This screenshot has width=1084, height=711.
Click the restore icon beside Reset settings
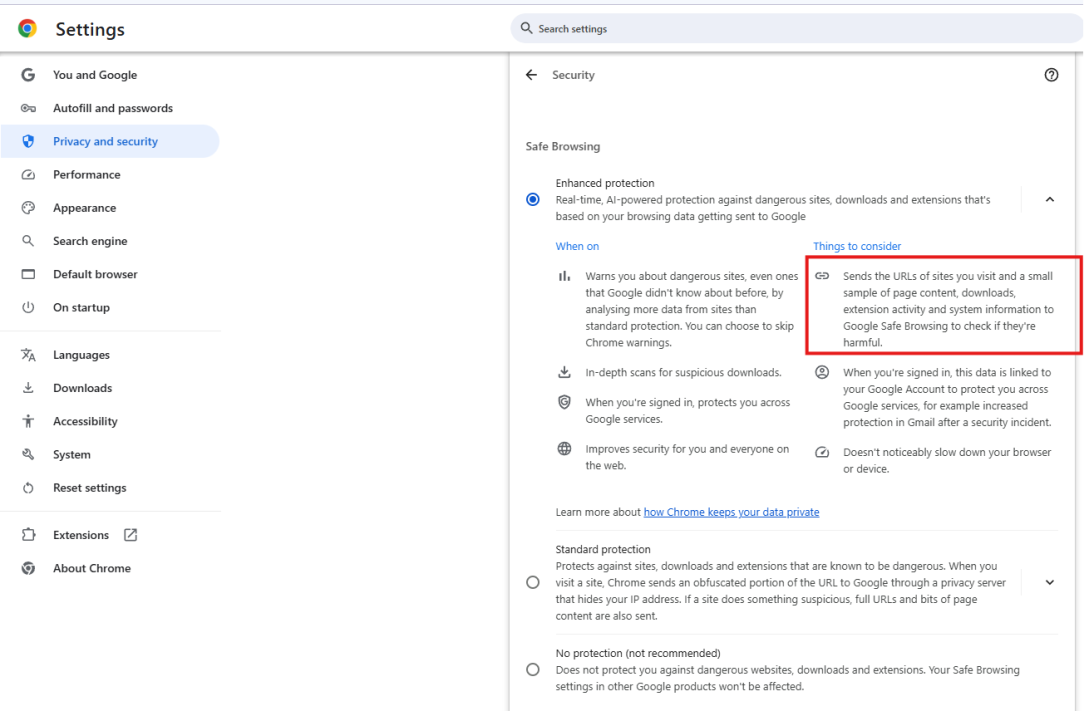tap(28, 488)
